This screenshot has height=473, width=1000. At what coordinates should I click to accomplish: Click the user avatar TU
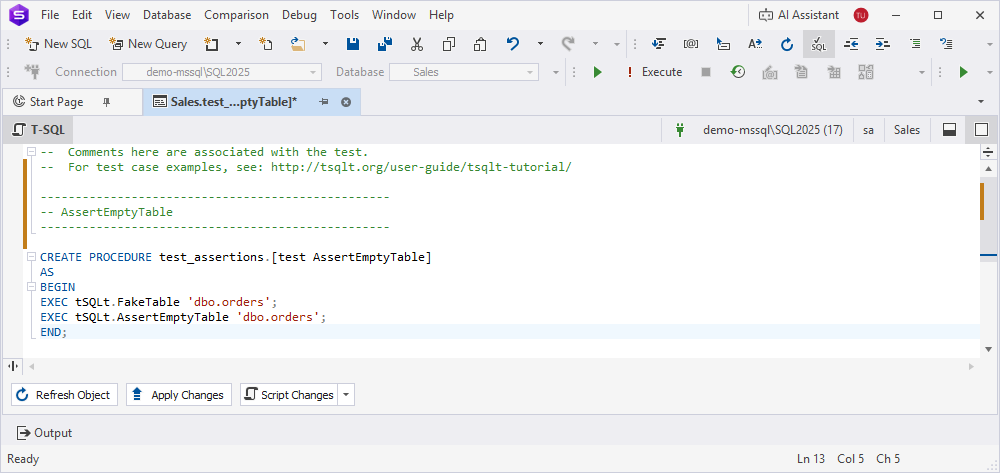pos(860,15)
